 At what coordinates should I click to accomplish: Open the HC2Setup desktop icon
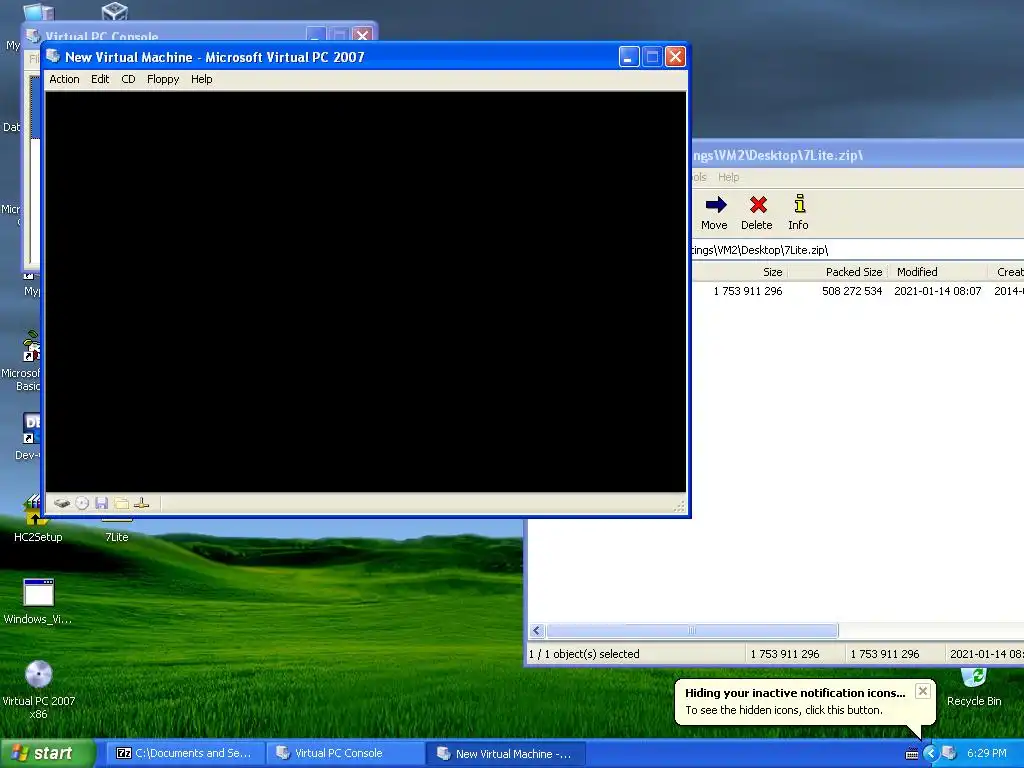pyautogui.click(x=38, y=519)
